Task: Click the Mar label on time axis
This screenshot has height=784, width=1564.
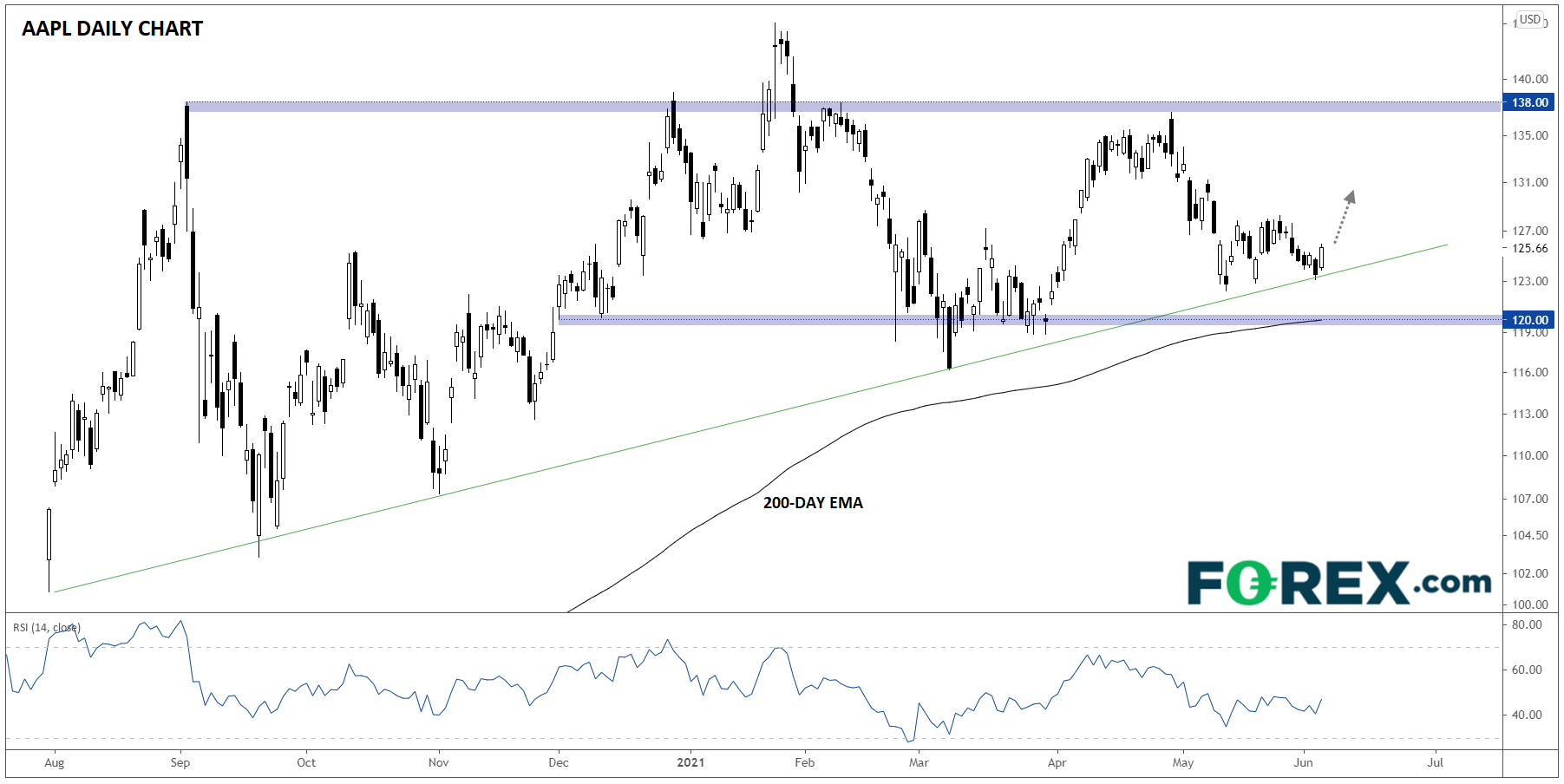Action: pos(919,763)
